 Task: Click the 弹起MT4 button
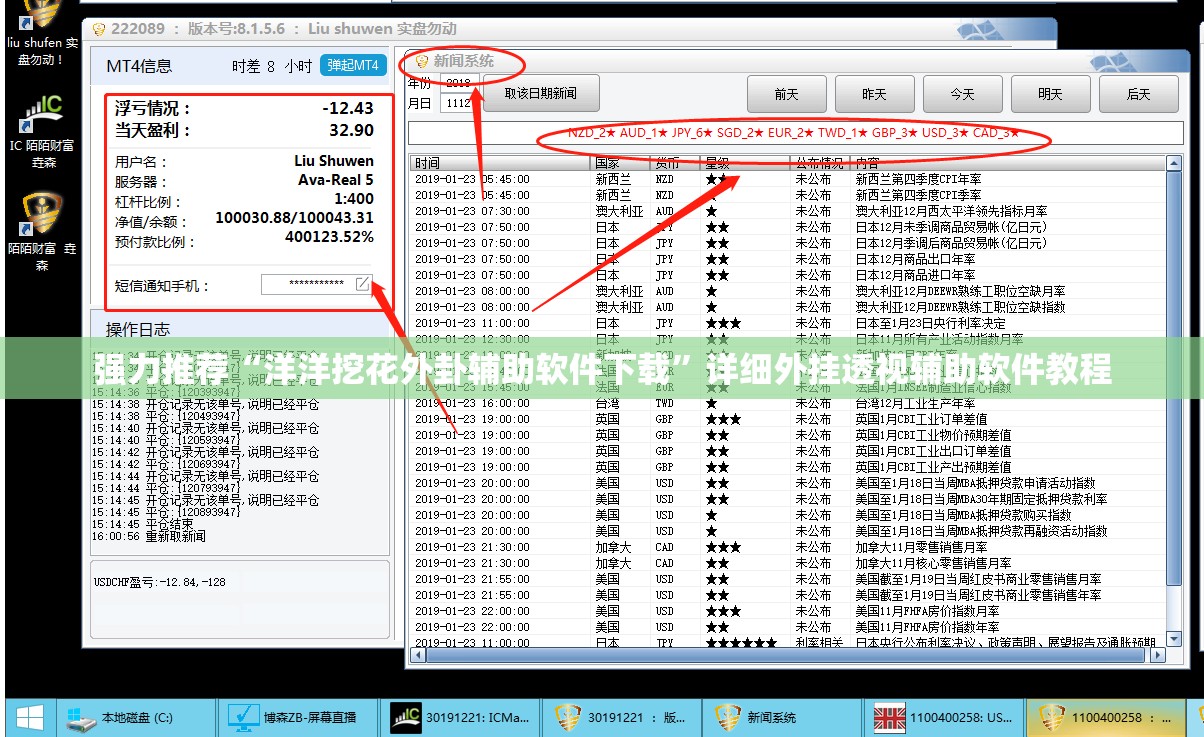tap(353, 65)
